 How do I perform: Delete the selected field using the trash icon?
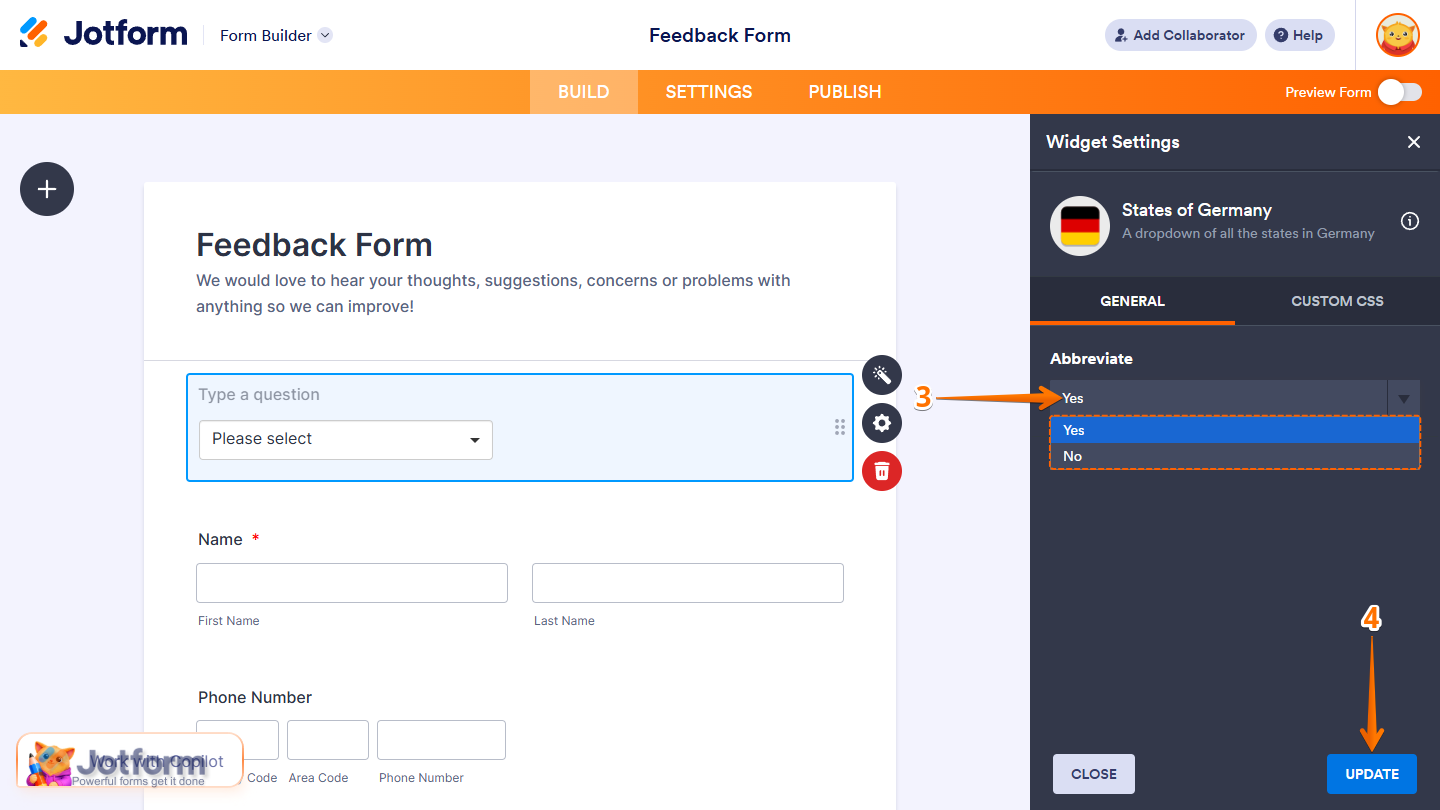pos(881,471)
